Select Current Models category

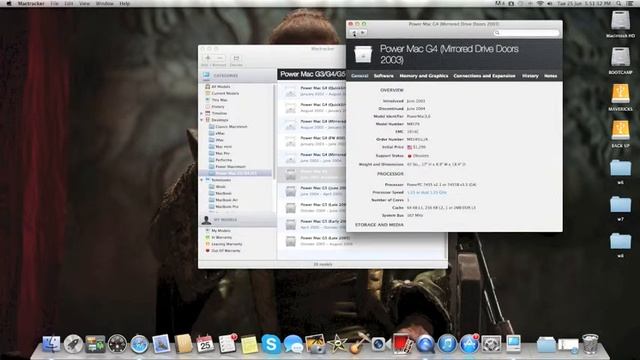pos(224,93)
